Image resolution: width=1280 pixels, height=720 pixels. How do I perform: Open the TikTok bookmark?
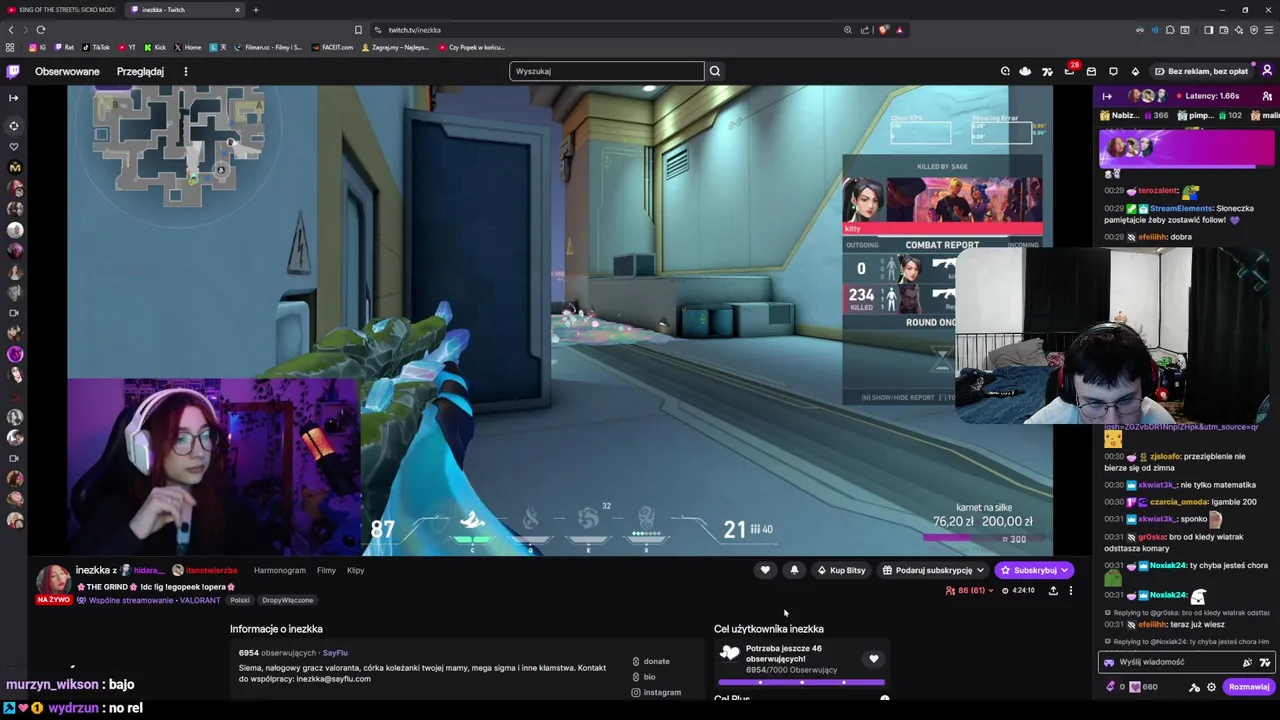96,47
